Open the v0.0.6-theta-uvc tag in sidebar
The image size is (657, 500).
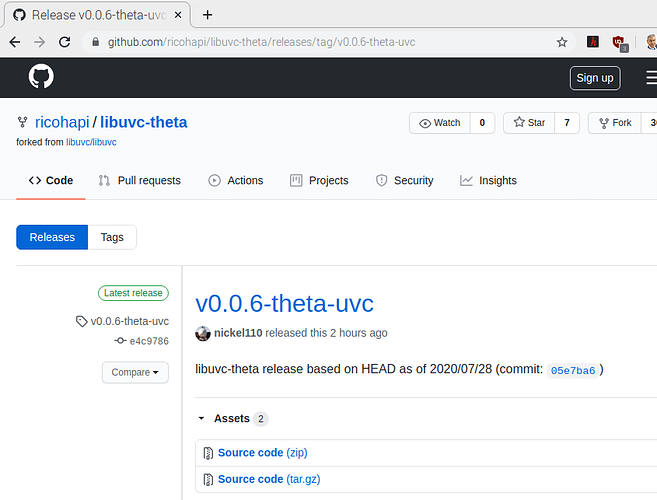(x=129, y=321)
